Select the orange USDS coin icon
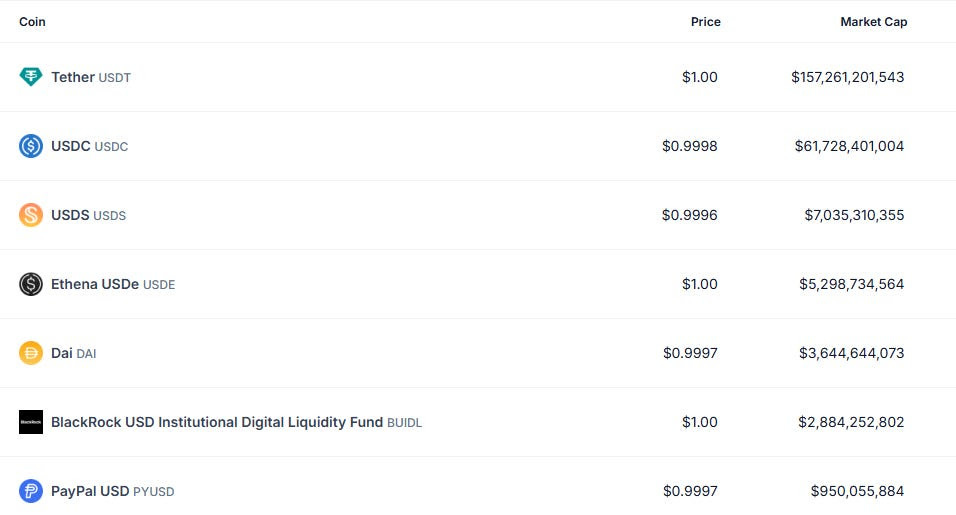 coord(30,215)
